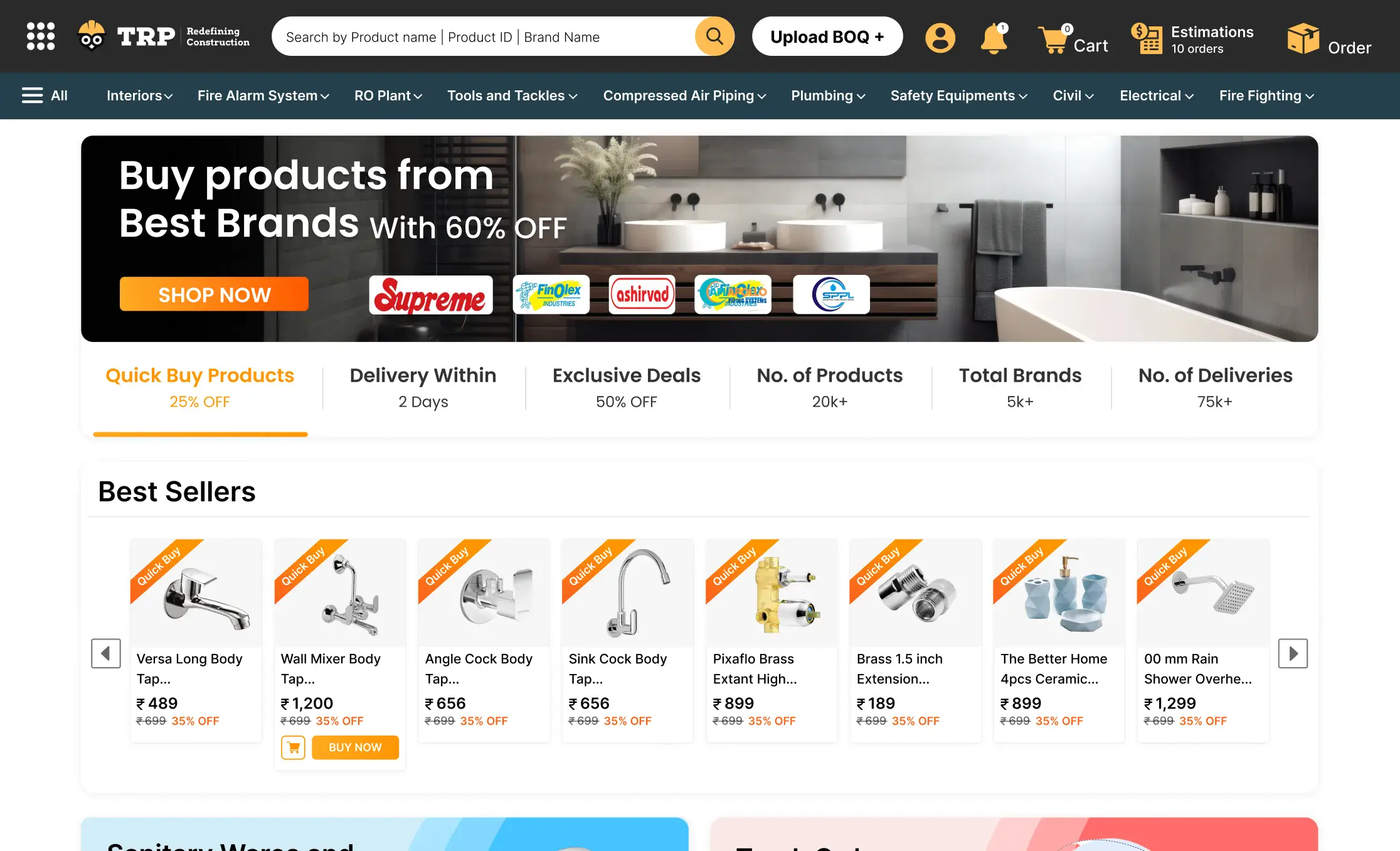Viewport: 1400px width, 851px height.
Task: Open the All categories hamburger menu
Action: point(45,96)
